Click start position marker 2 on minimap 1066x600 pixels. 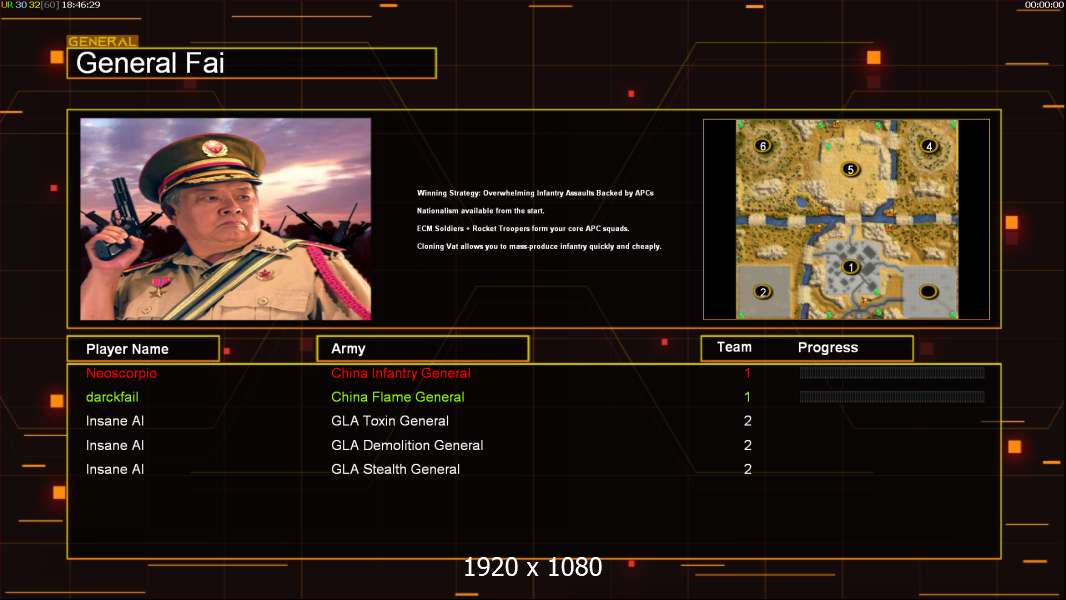(763, 292)
